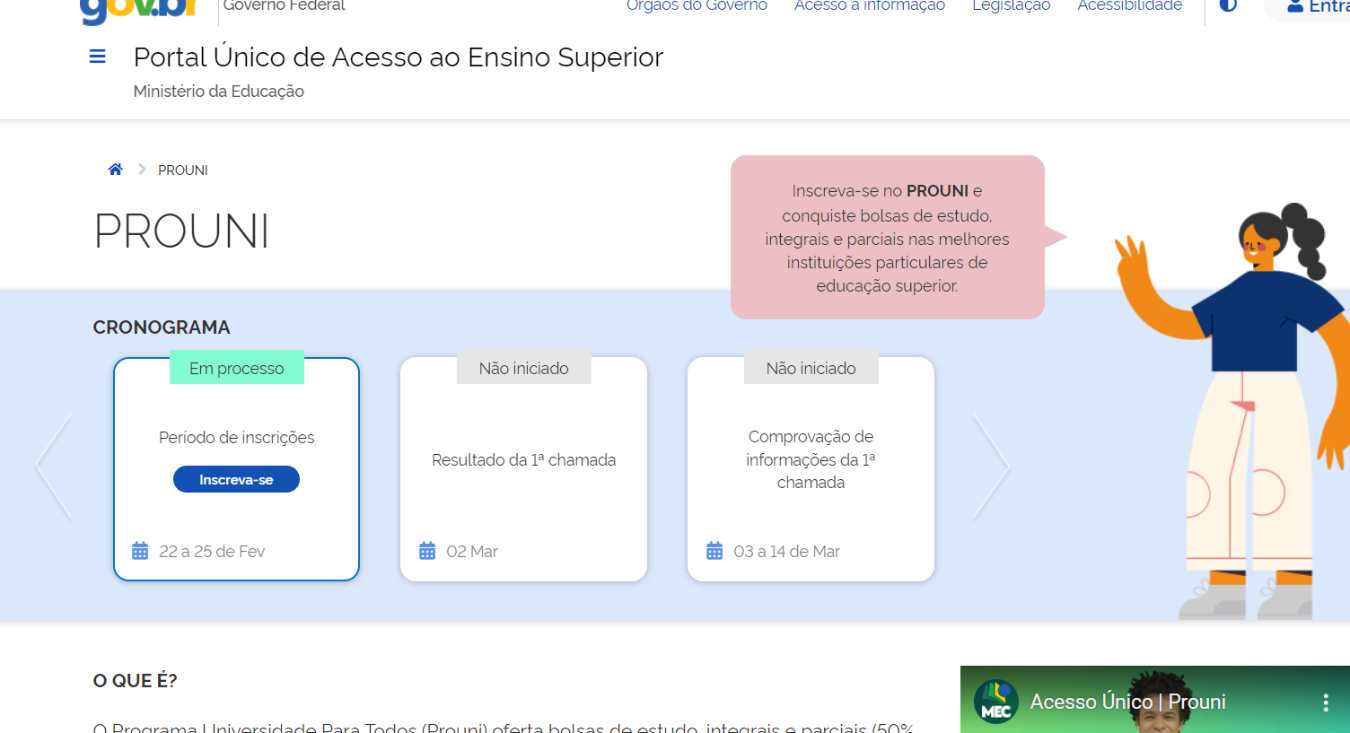
Task: Click the calendar icon next to 02 Mar
Action: [x=427, y=551]
